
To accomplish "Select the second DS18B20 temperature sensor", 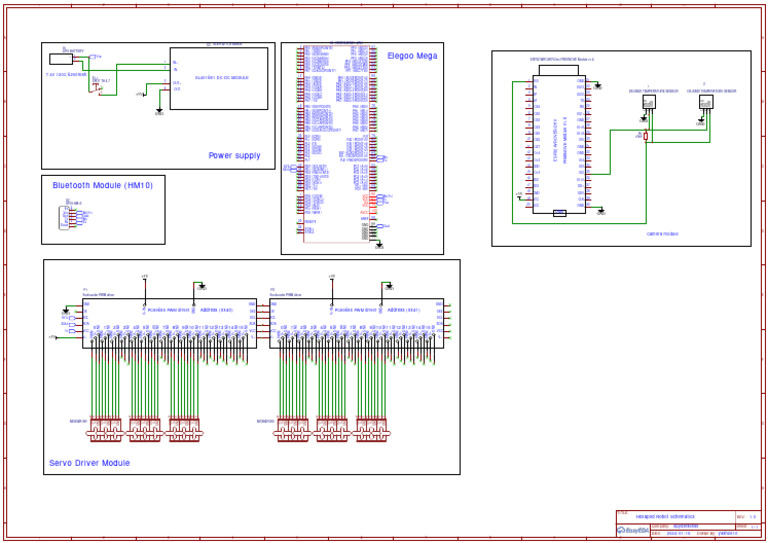I will pyautogui.click(x=705, y=101).
